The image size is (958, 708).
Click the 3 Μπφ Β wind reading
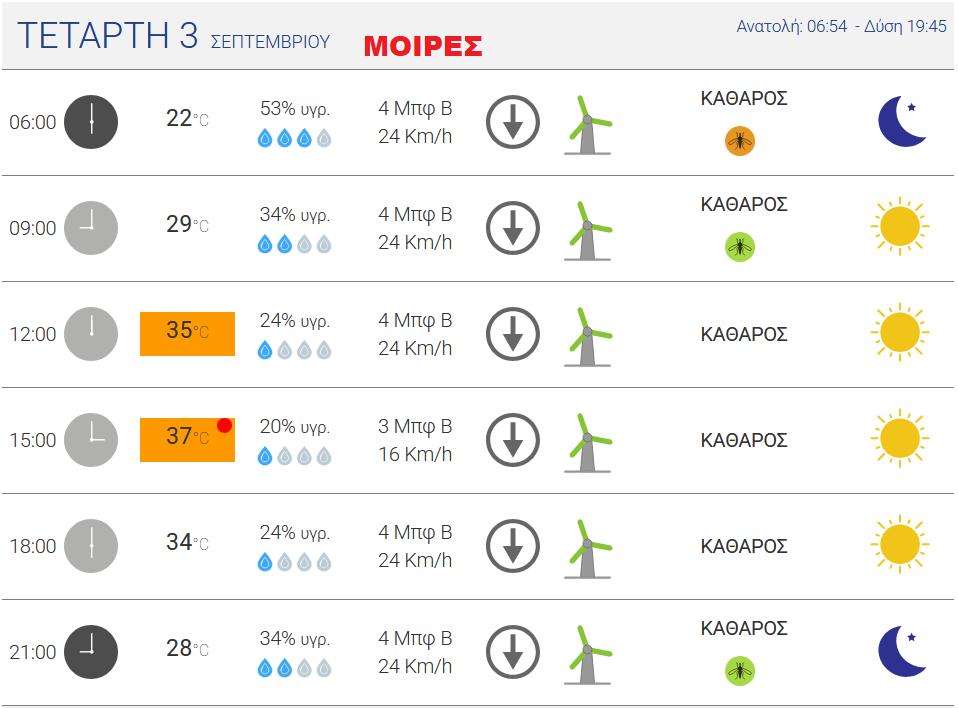[415, 426]
